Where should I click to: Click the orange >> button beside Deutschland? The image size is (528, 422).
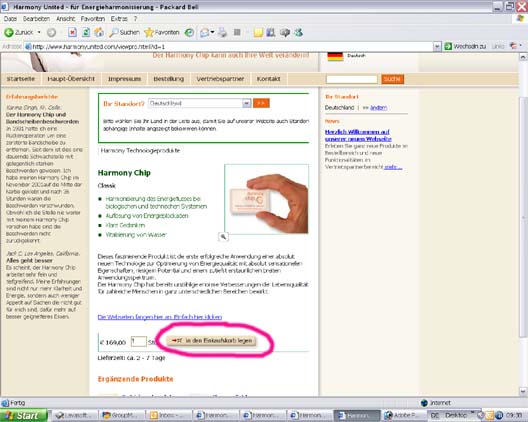[x=261, y=103]
